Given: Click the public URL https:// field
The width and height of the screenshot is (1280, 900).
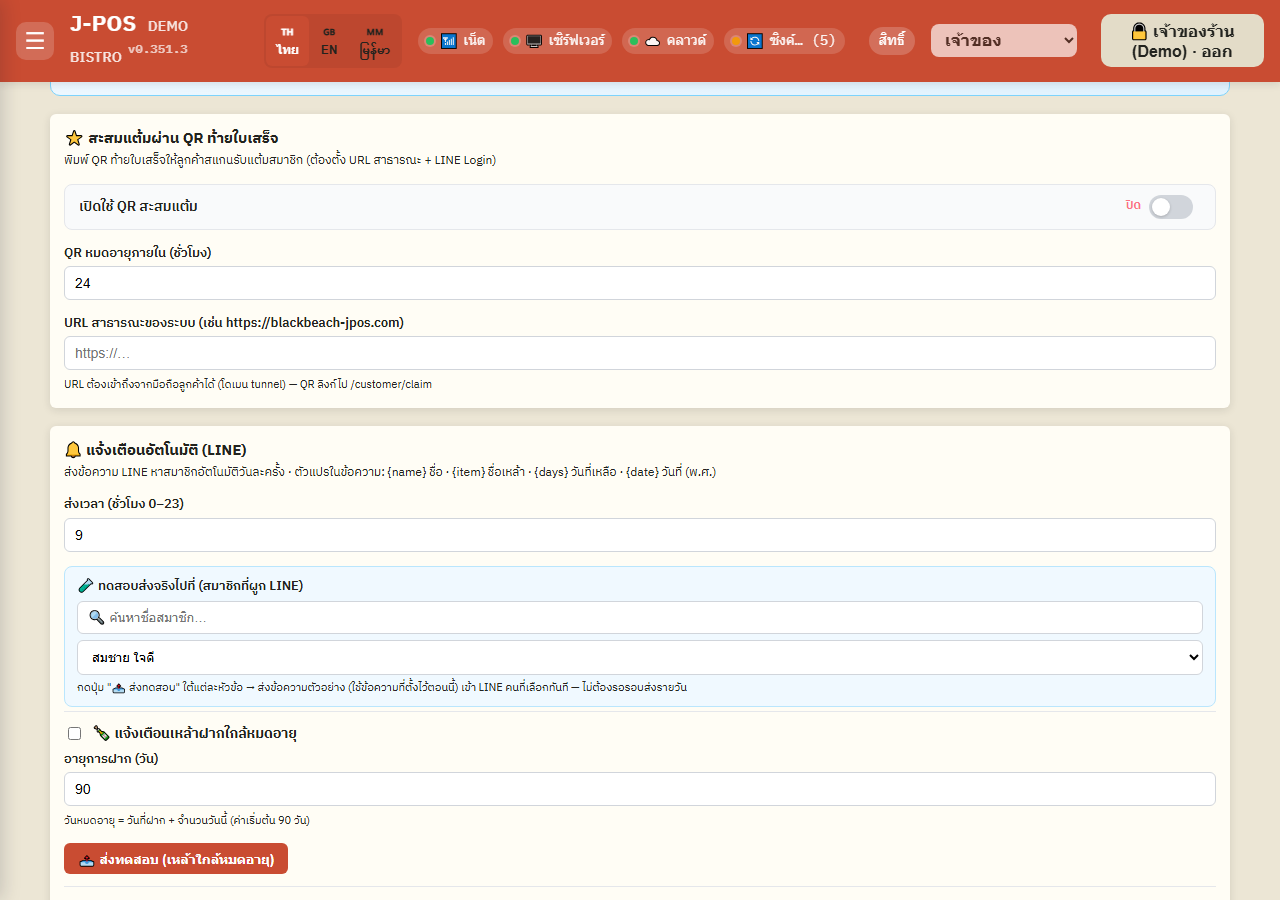Looking at the screenshot, I should [x=640, y=353].
